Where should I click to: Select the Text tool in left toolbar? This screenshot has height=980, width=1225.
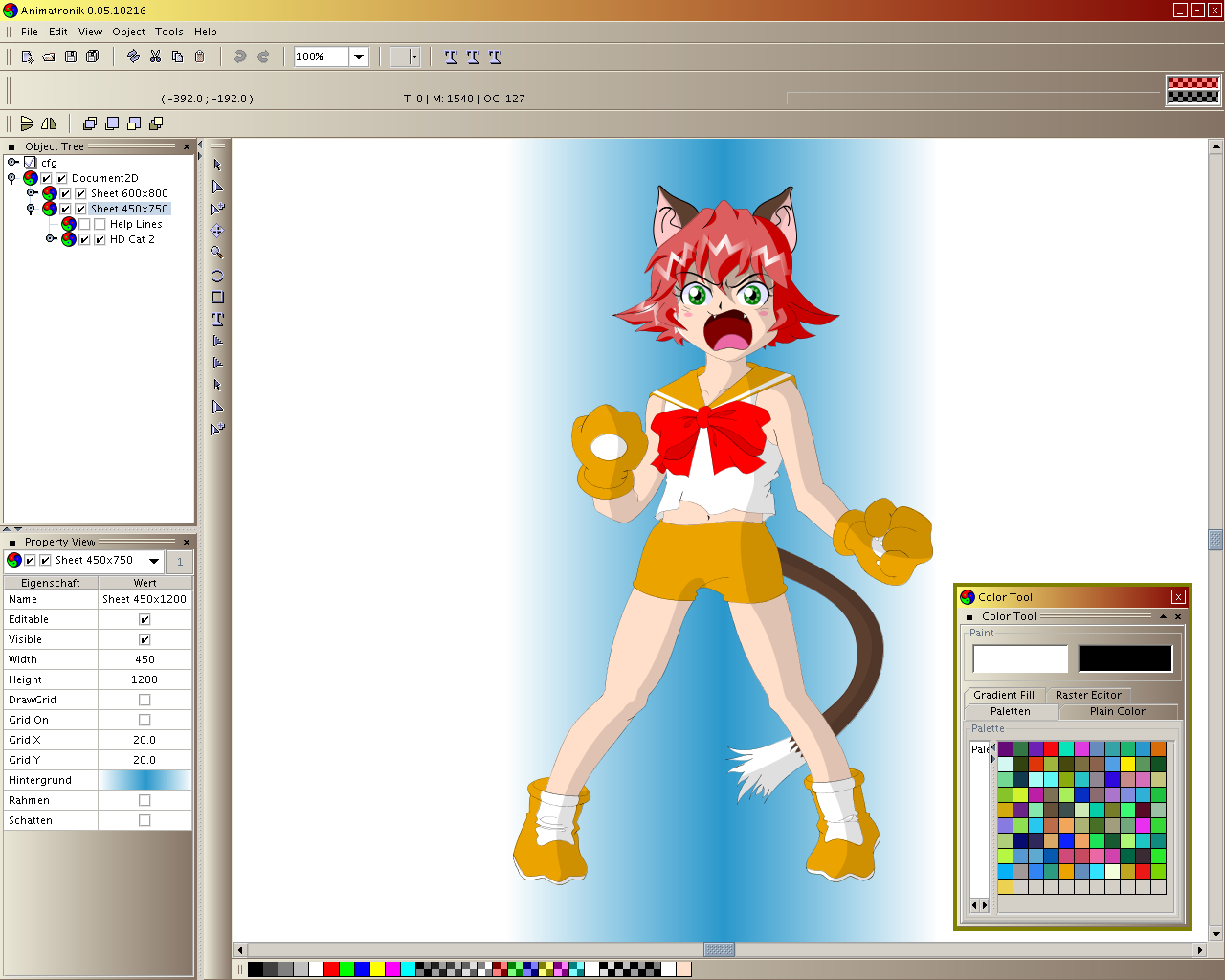[x=217, y=319]
